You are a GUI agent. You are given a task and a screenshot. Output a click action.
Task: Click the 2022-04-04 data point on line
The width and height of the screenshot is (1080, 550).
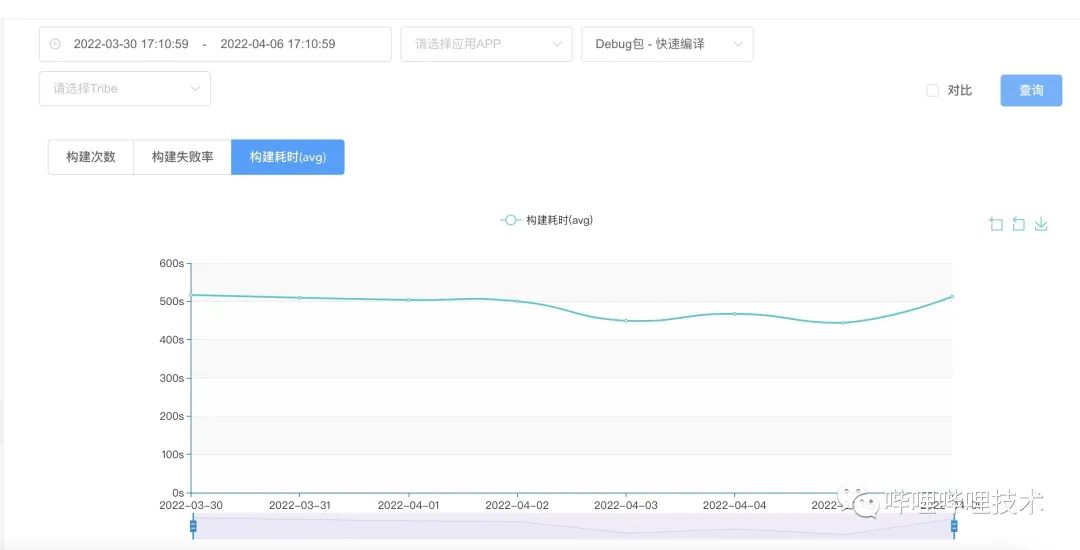tap(734, 314)
